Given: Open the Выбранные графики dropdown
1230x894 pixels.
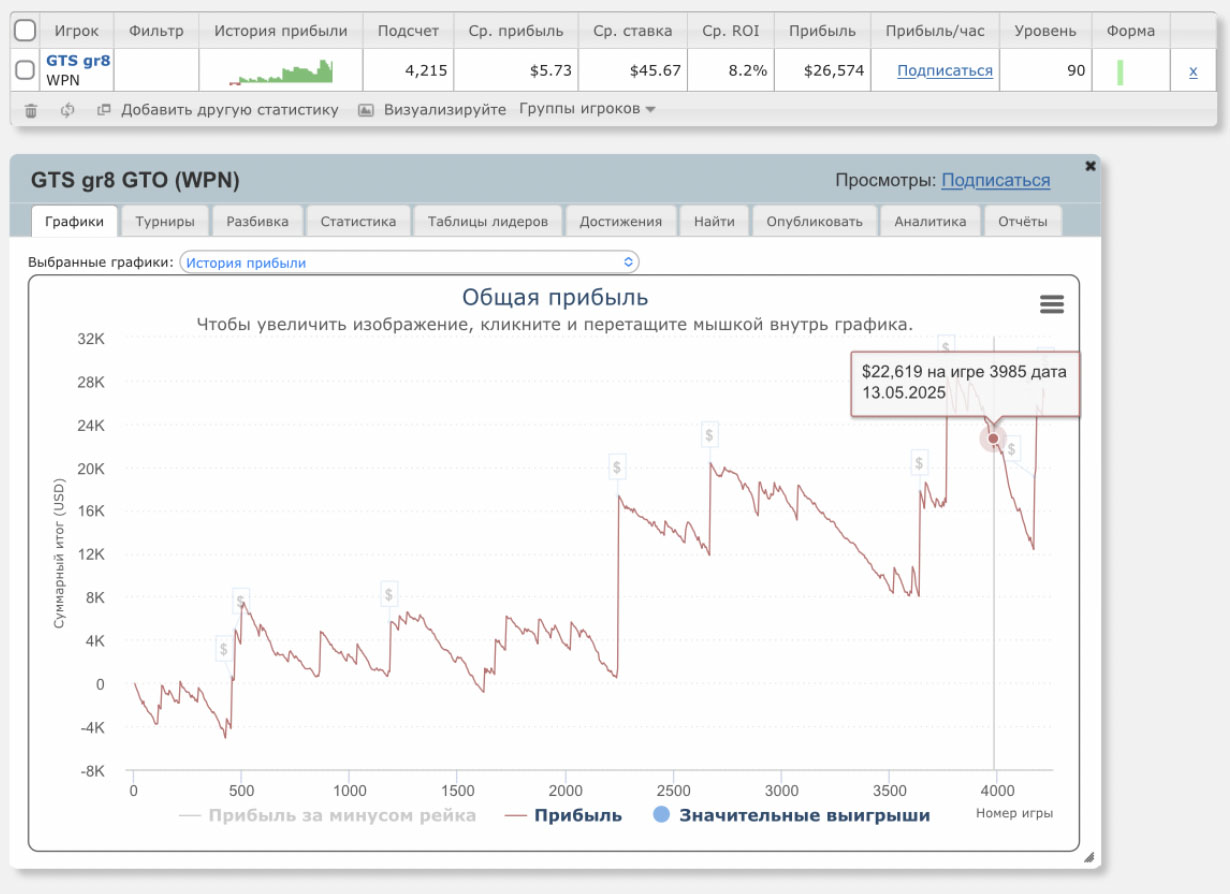Looking at the screenshot, I should [409, 262].
